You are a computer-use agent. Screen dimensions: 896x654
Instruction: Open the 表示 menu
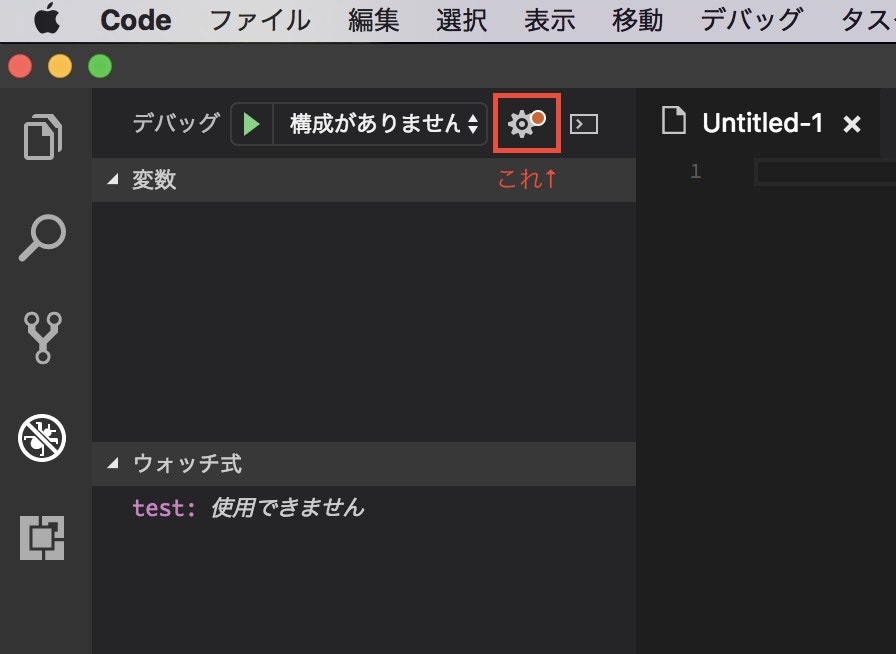coord(549,21)
